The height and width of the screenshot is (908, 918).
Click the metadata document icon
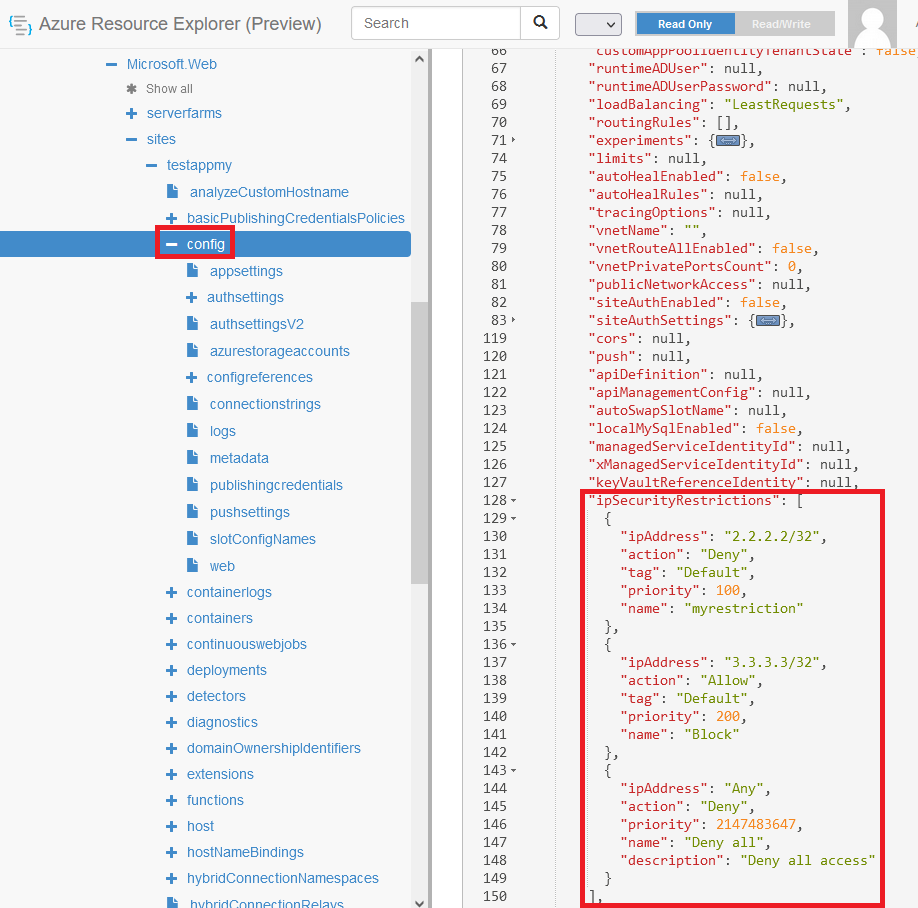193,457
